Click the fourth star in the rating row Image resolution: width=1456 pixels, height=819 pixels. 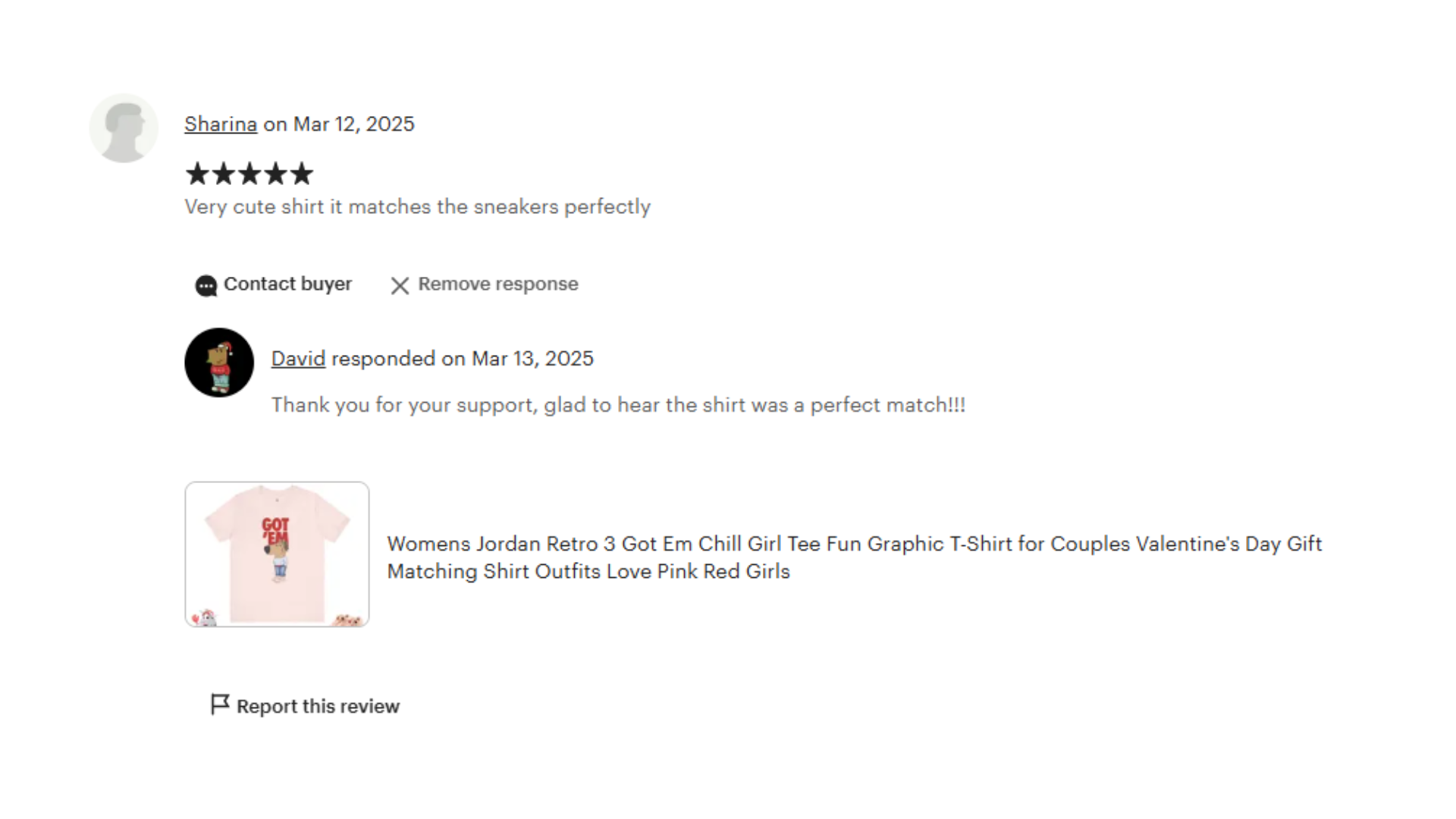pyautogui.click(x=276, y=174)
